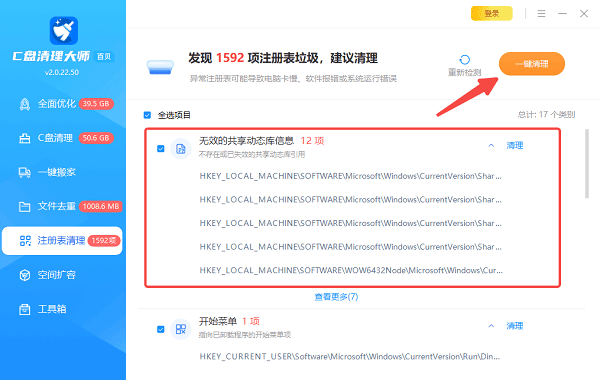600x380 pixels.
Task: Toggle the 全选项目 checkbox
Action: (147, 115)
